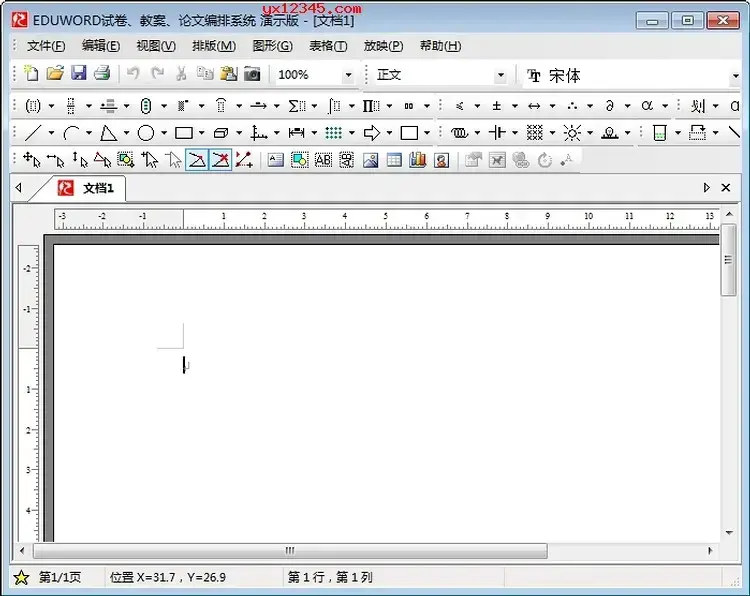
Task: Toggle the highlighted red-cross snap button
Action: (x=221, y=160)
